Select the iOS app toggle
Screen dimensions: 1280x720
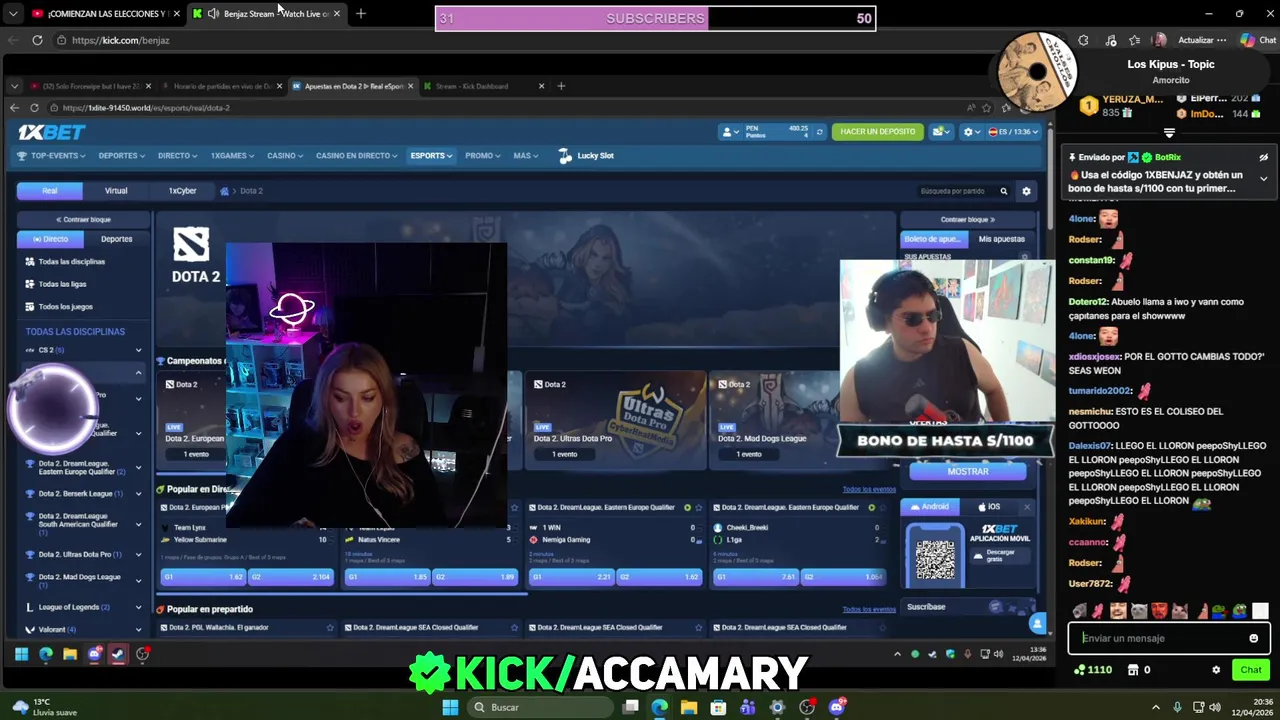(989, 507)
